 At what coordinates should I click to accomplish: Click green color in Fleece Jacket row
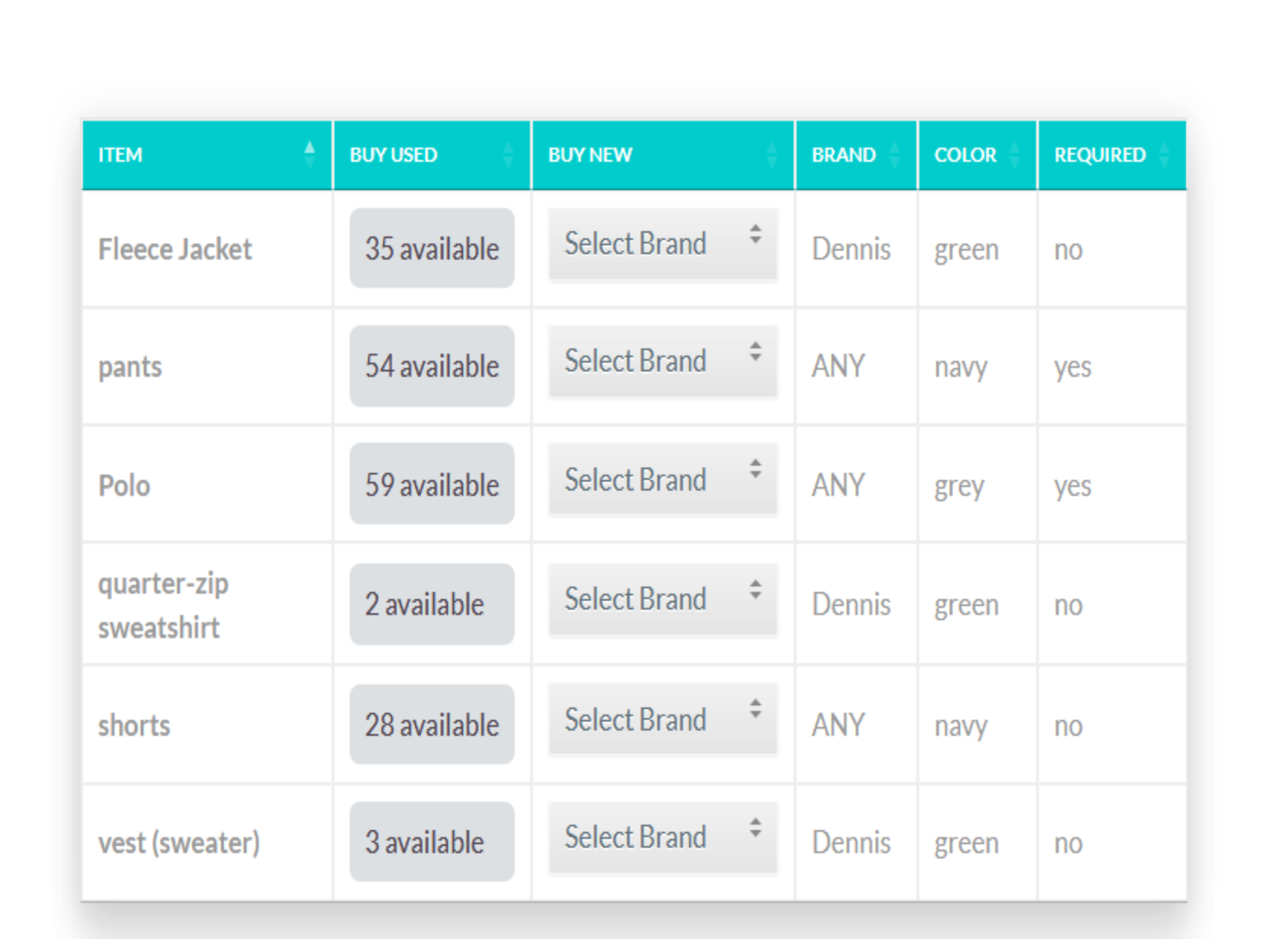pos(966,252)
